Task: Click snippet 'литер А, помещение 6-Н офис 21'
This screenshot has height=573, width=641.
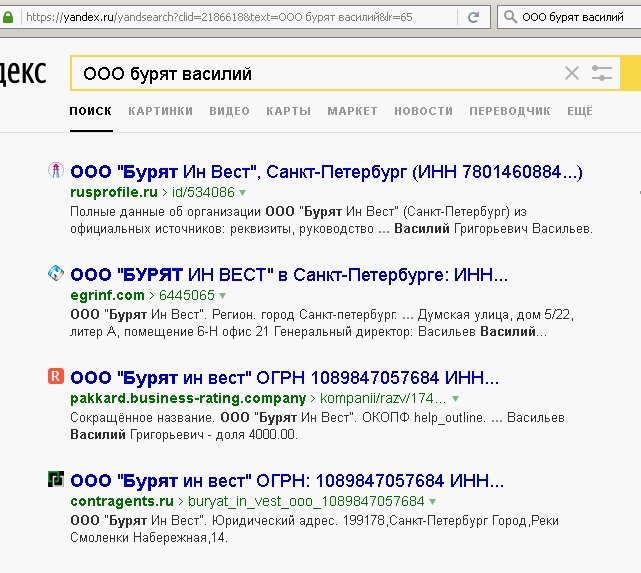Action: (169, 332)
